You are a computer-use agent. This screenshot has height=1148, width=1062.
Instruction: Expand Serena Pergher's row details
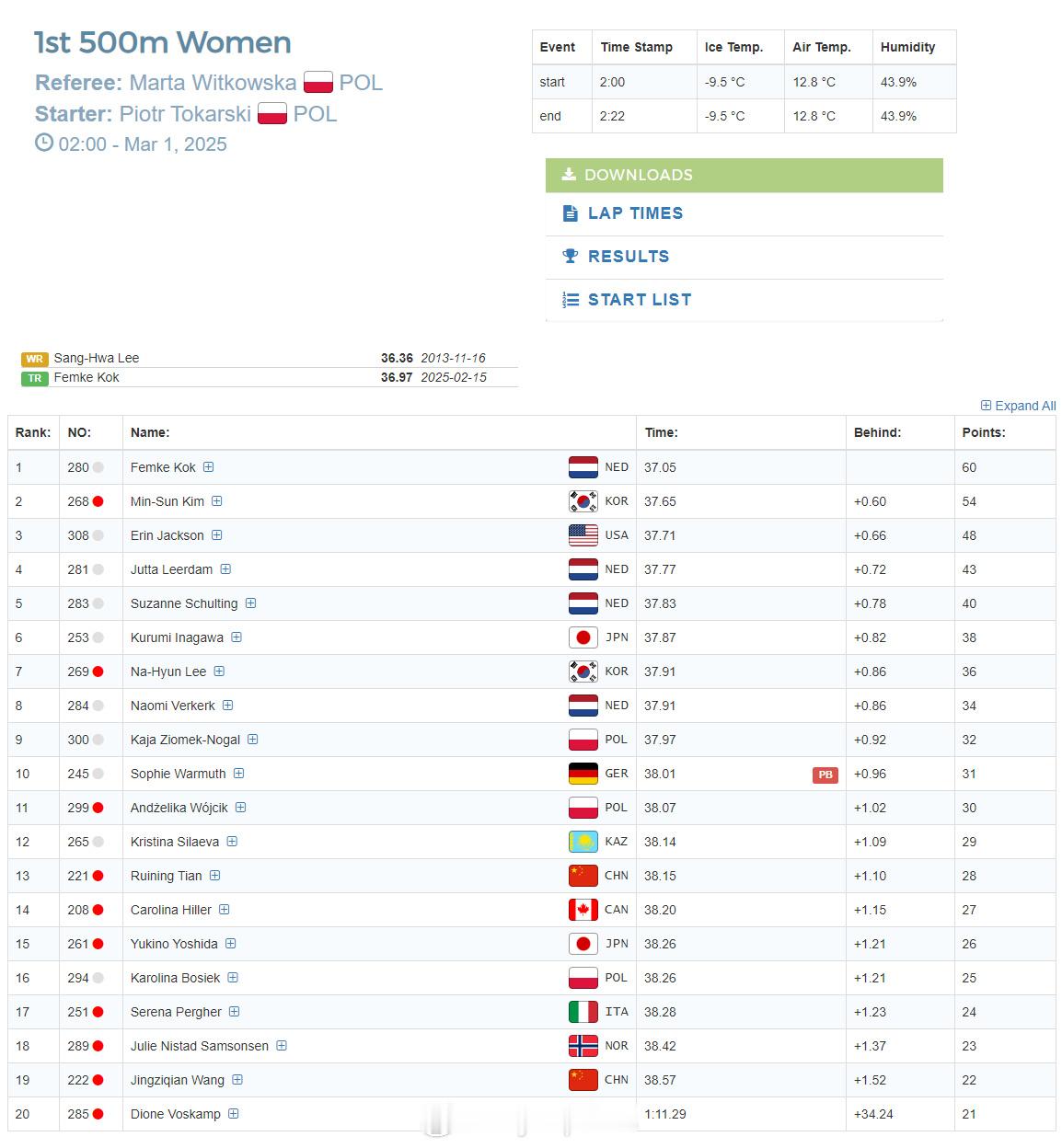point(235,1012)
